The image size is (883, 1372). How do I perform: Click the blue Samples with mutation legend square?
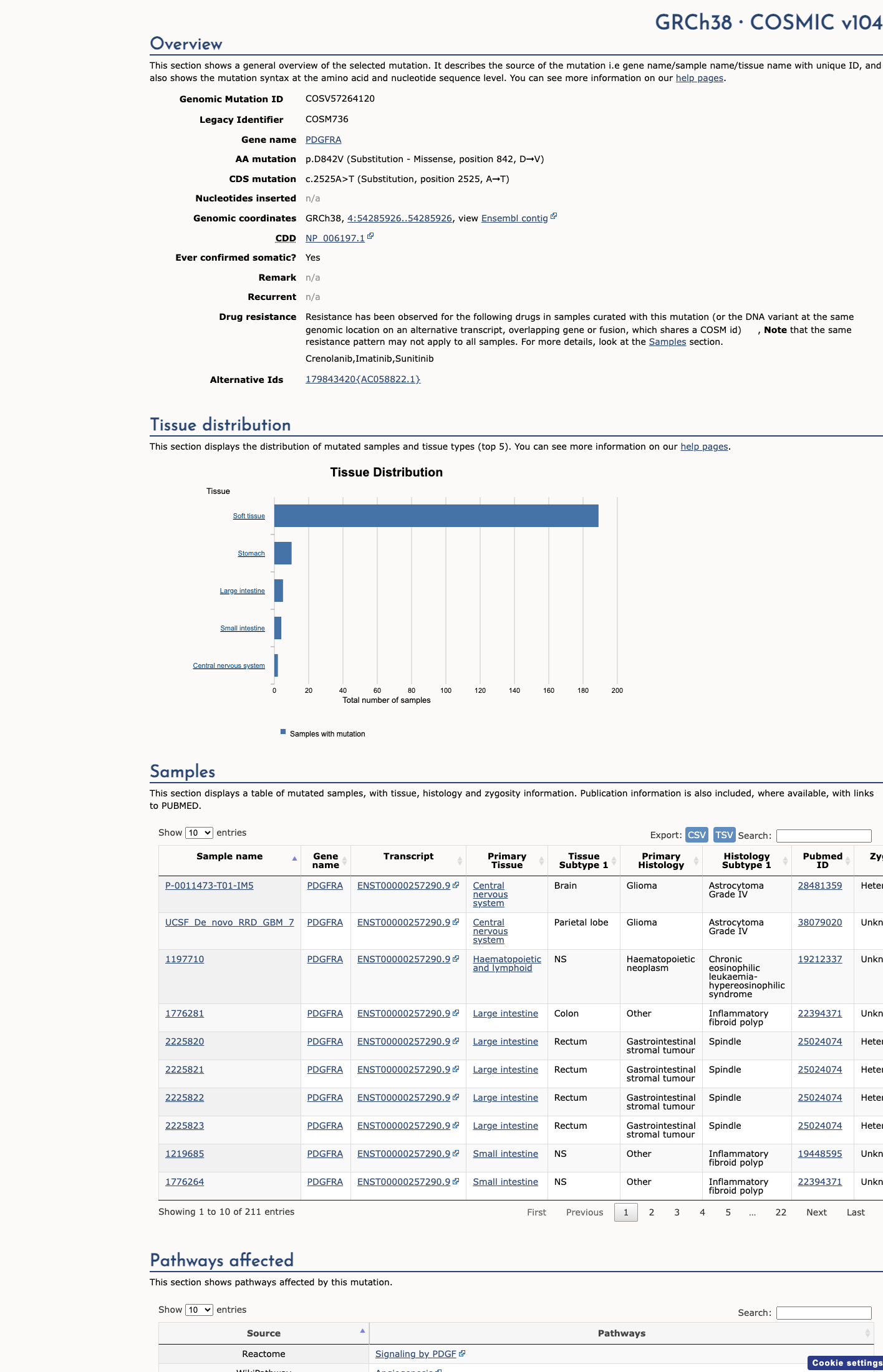283,732
